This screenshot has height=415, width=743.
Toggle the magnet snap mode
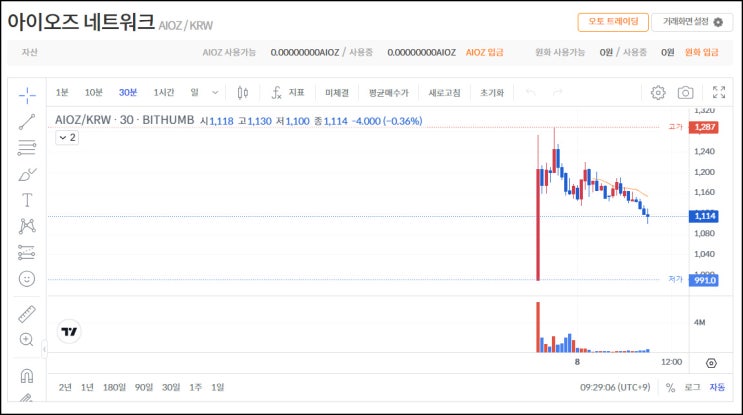point(27,376)
